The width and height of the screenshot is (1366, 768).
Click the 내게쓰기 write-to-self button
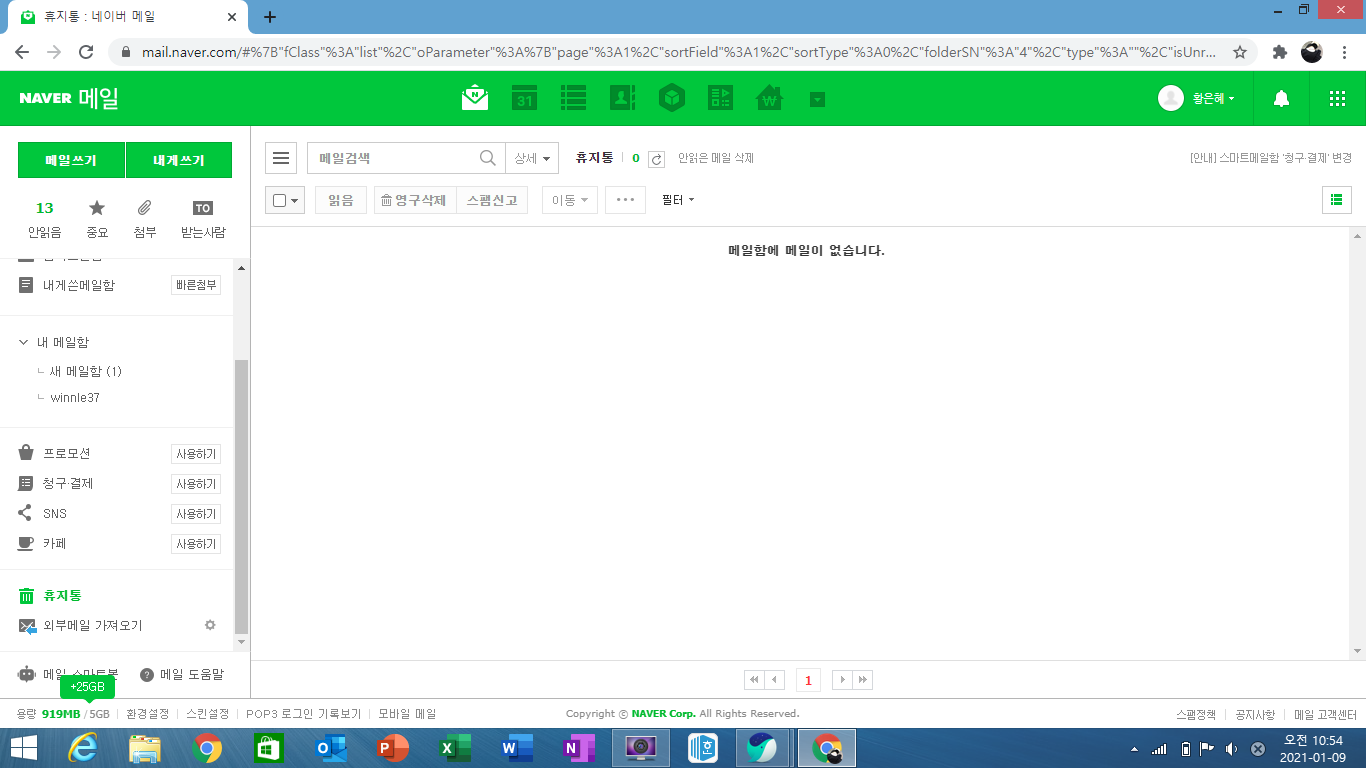(x=179, y=160)
